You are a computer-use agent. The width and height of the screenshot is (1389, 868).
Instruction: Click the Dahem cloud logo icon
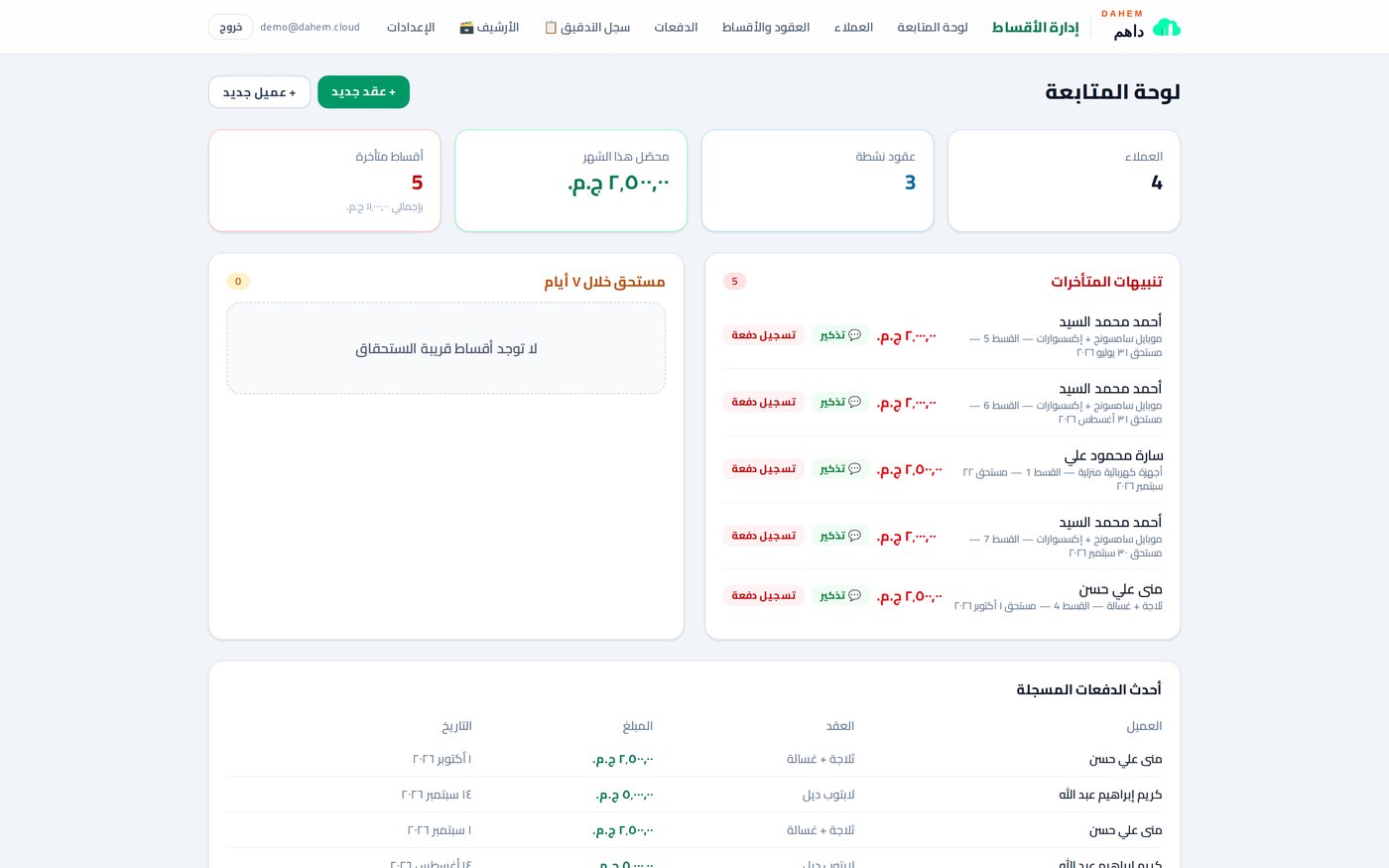tap(1166, 27)
